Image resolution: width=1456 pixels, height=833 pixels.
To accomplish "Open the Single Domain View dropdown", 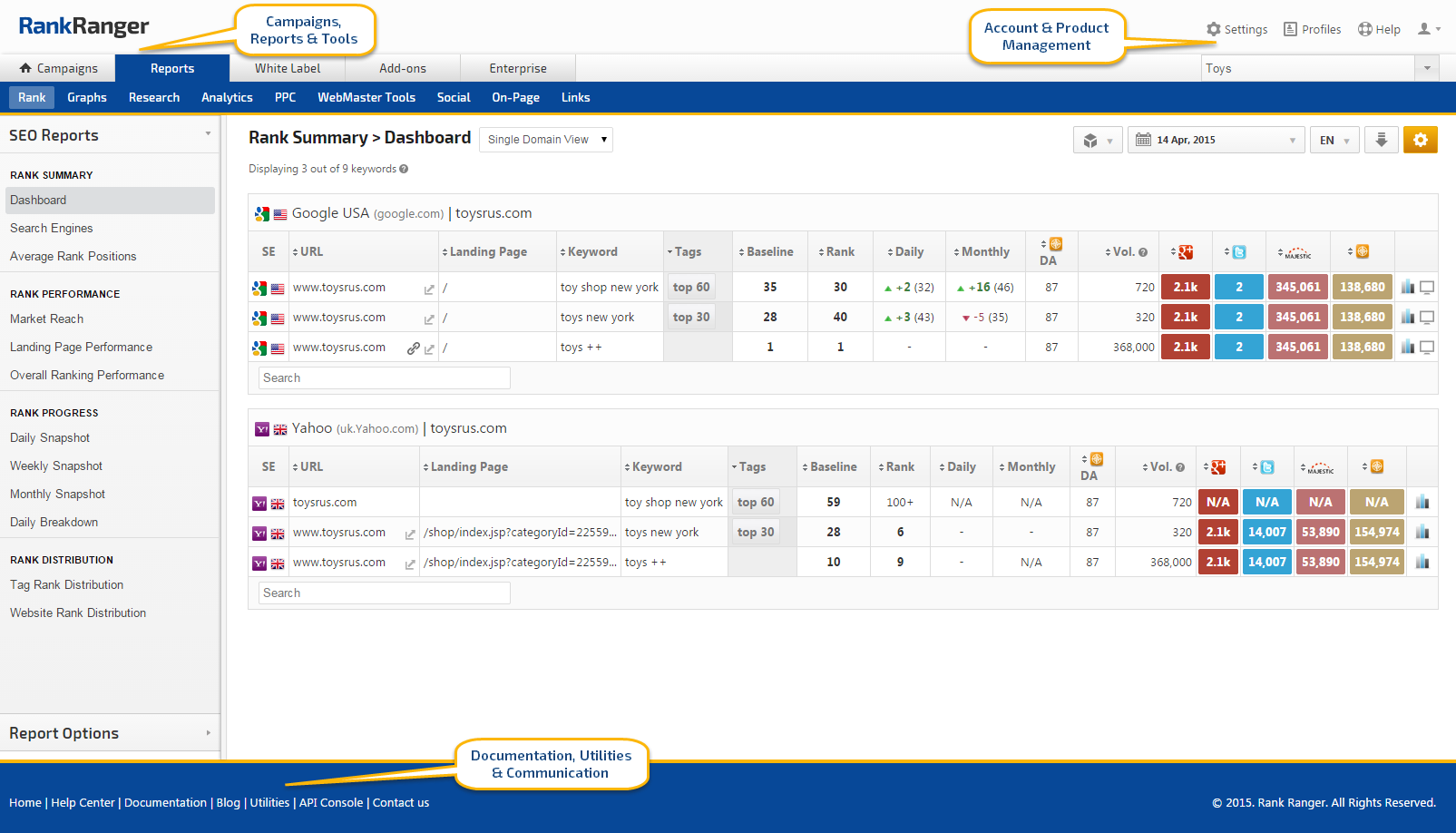I will coord(546,140).
